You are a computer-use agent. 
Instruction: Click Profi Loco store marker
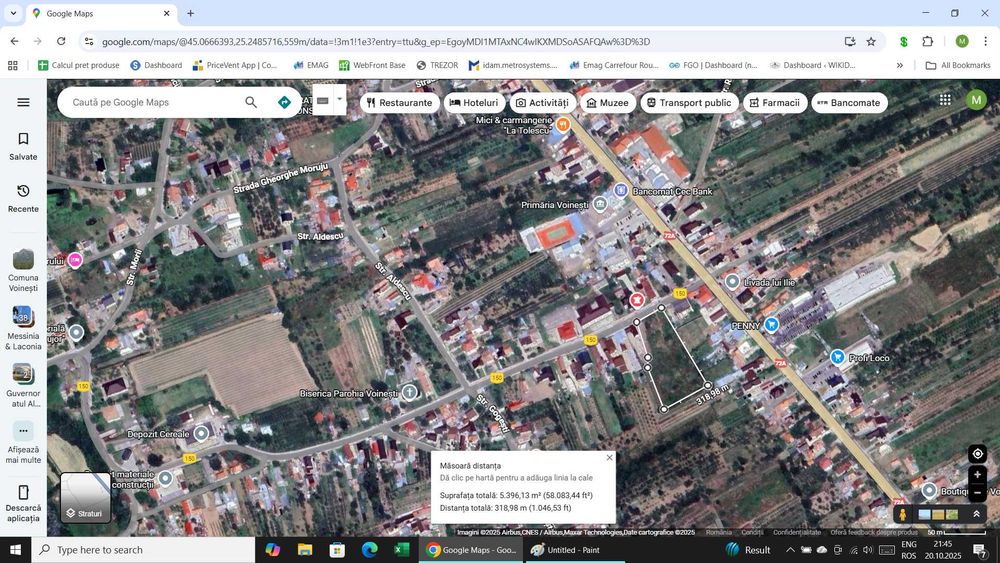(837, 357)
